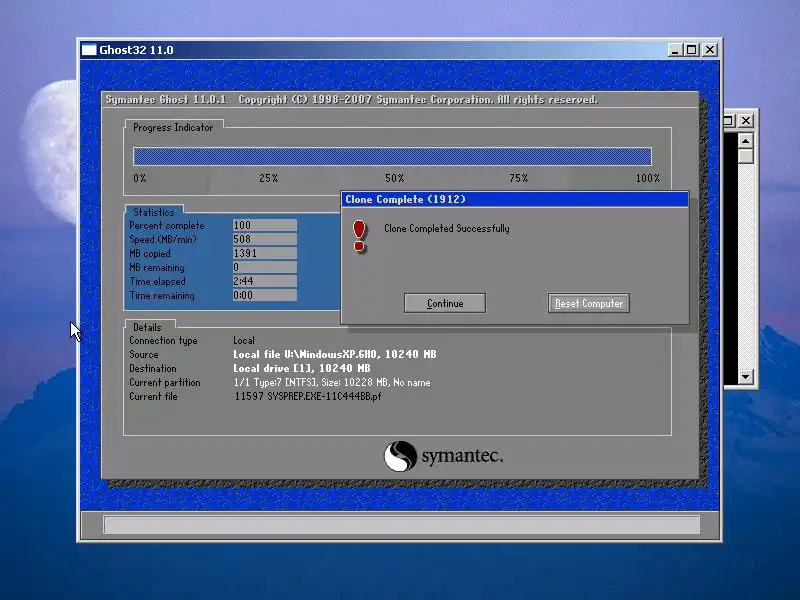This screenshot has width=800, height=600.
Task: Click the 'Ghost32 11.0' title bar text
Action: pyautogui.click(x=136, y=49)
